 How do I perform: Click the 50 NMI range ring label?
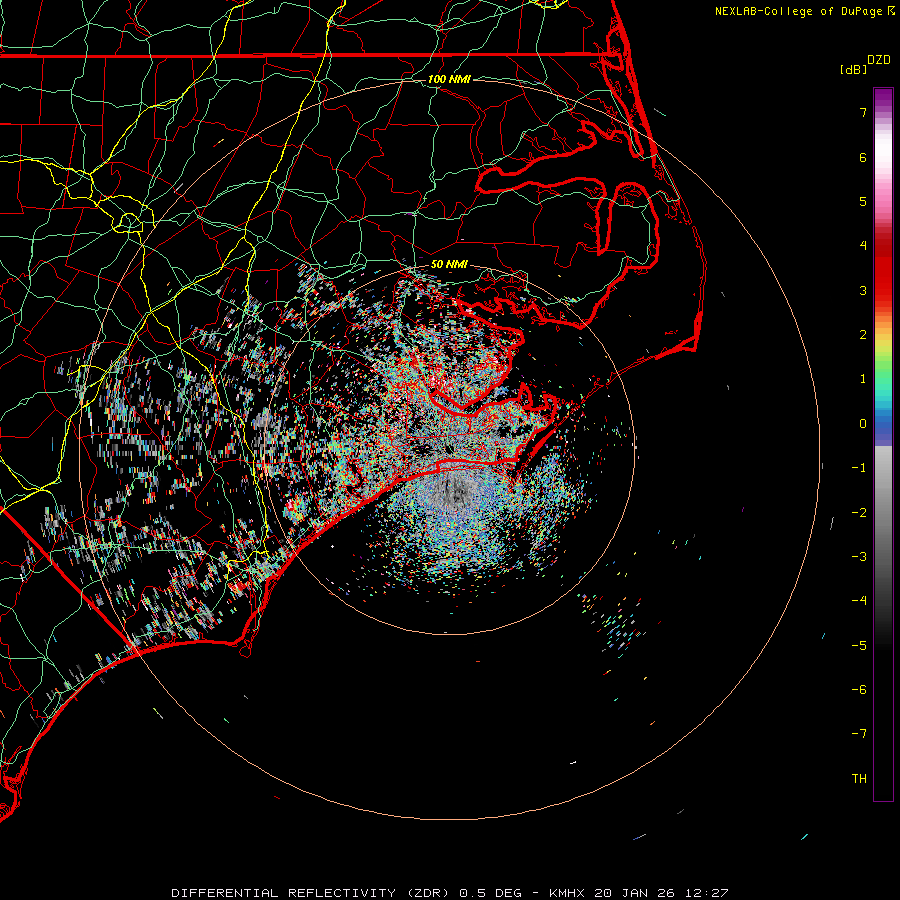point(449,264)
